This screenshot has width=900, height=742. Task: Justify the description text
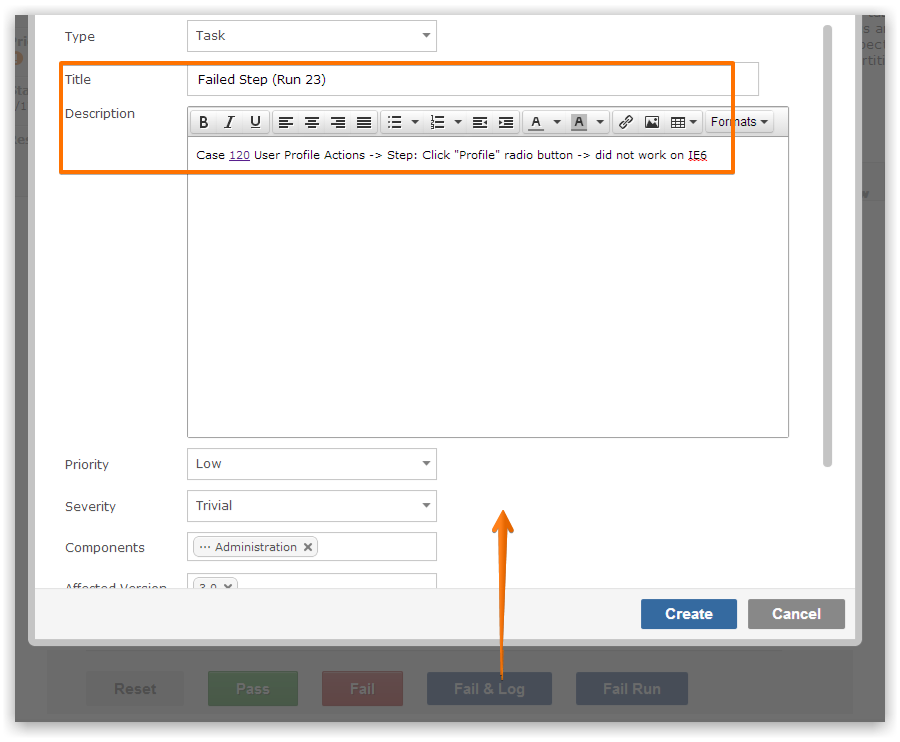(x=364, y=122)
